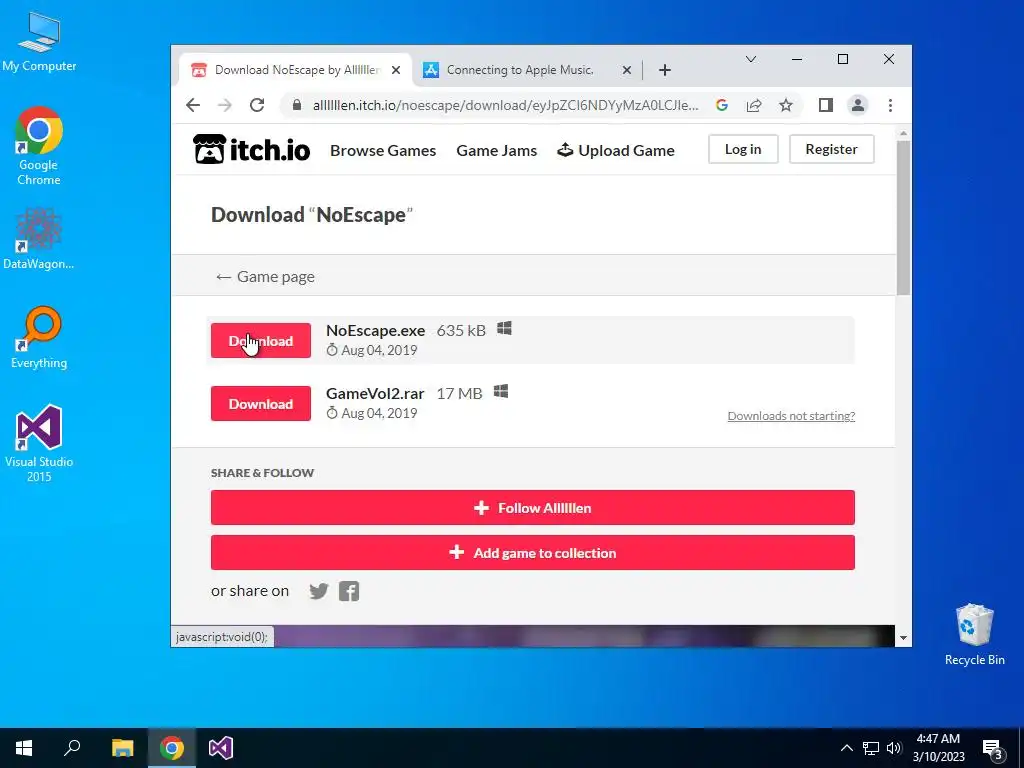Click the SHARE & FOLLOW heading
Viewport: 1024px width, 768px height.
(x=263, y=473)
